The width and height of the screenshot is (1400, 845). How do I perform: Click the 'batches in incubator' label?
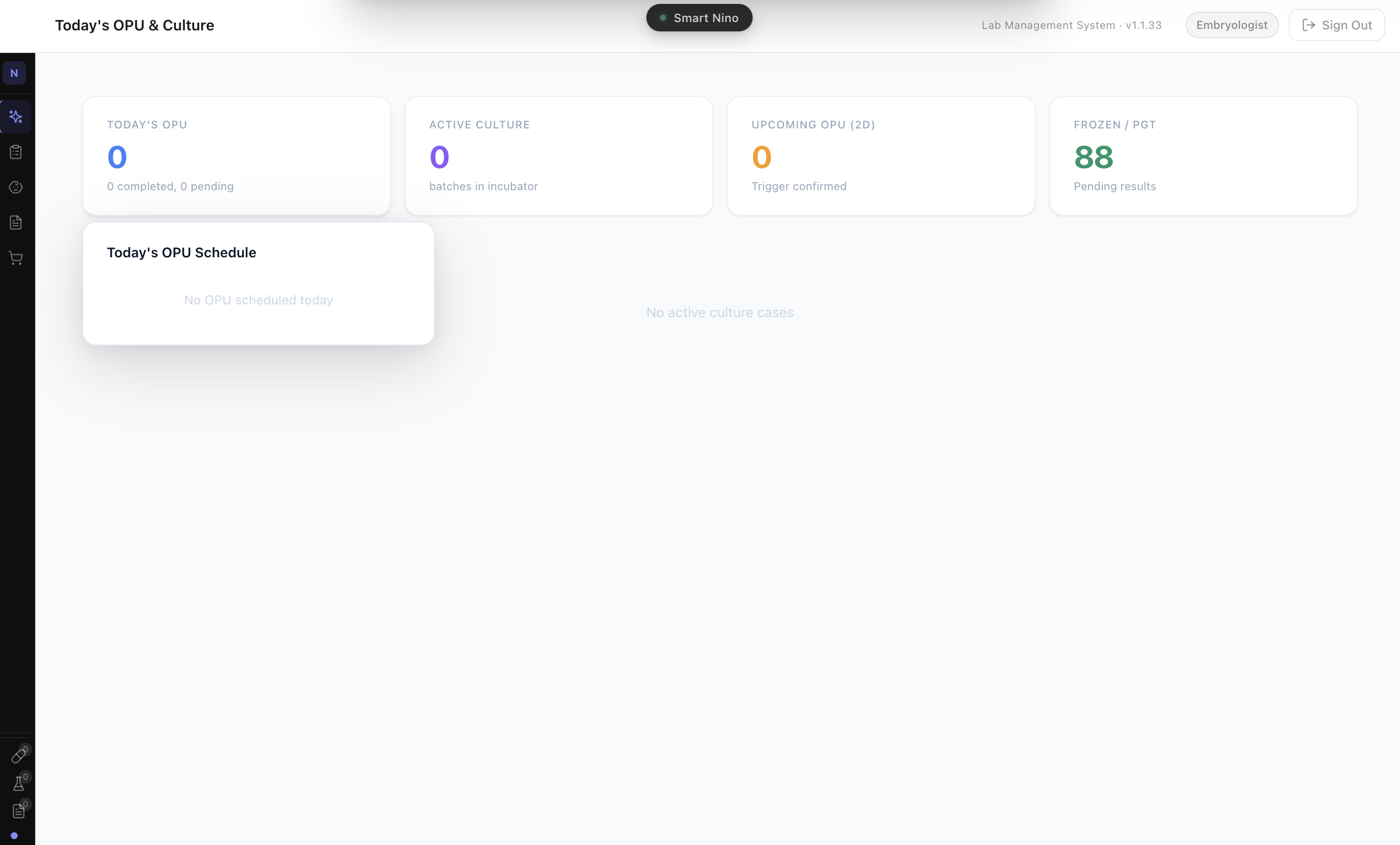click(x=483, y=187)
